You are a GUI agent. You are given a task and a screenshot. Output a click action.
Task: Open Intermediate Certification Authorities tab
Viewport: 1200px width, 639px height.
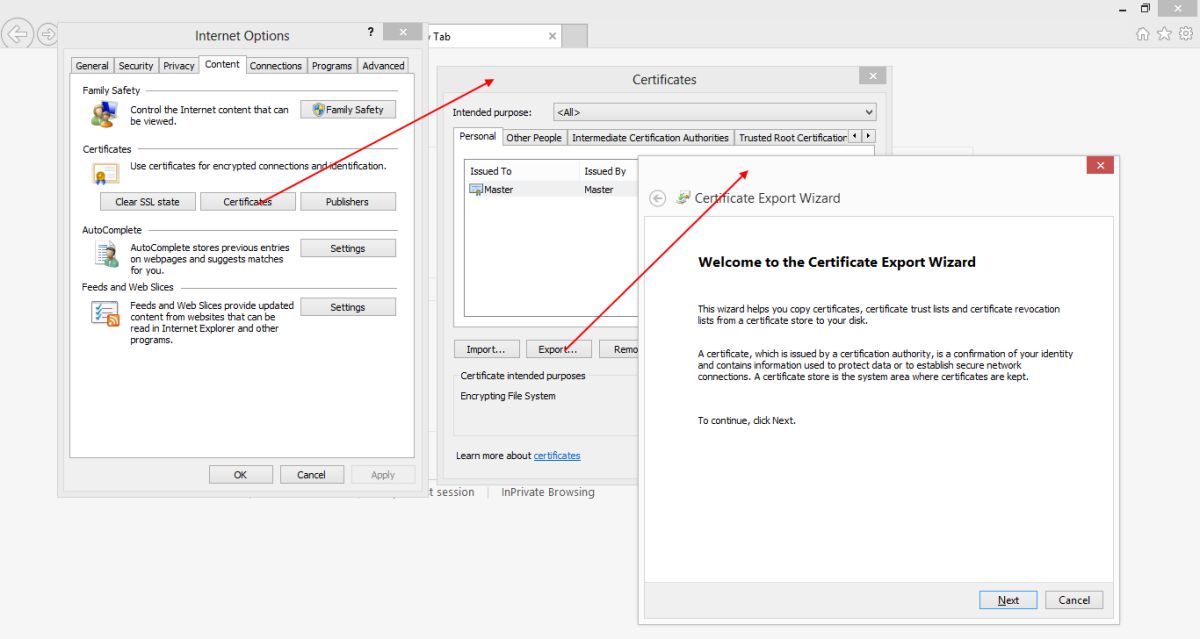point(650,138)
